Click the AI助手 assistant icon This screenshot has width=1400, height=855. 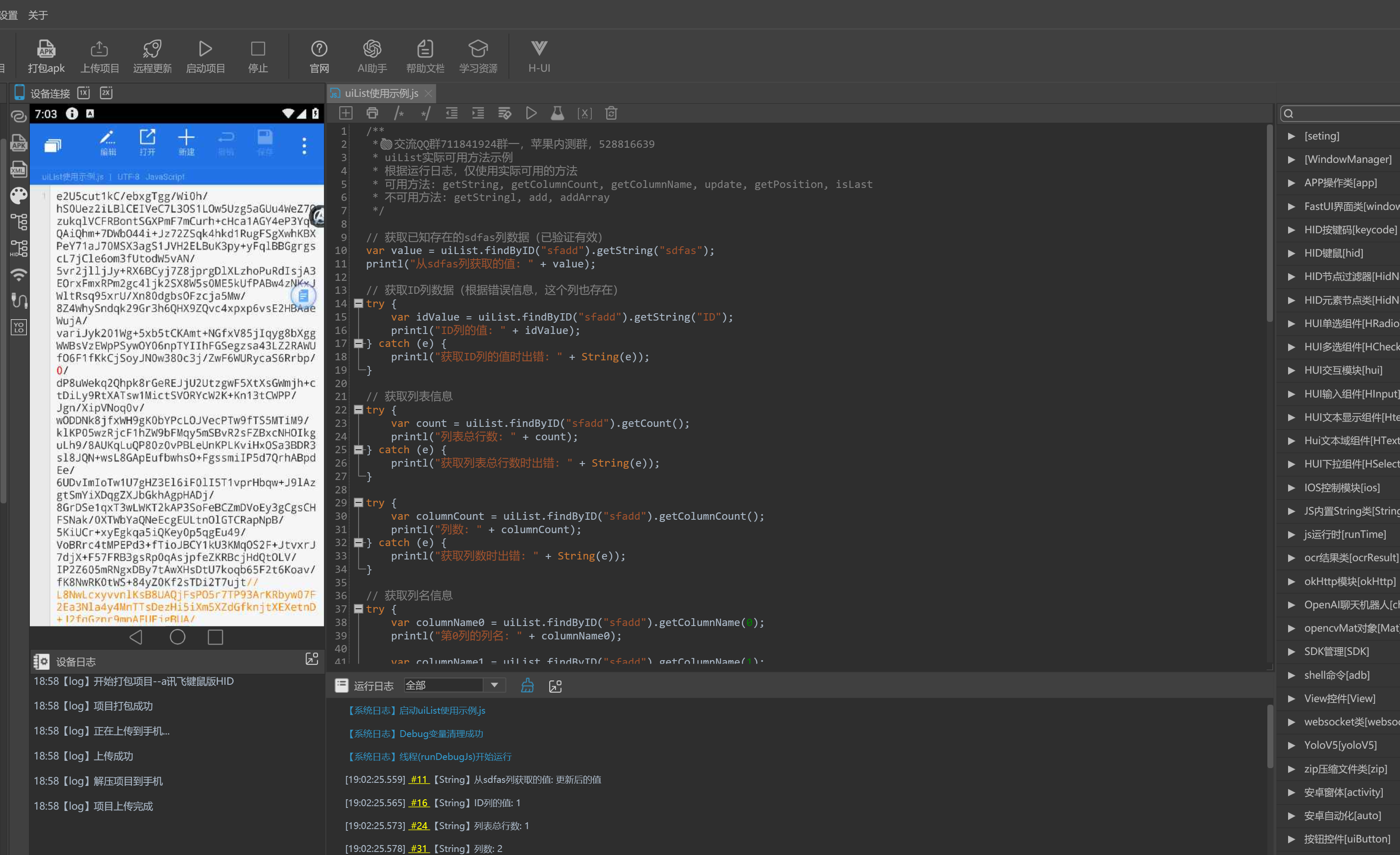click(372, 49)
